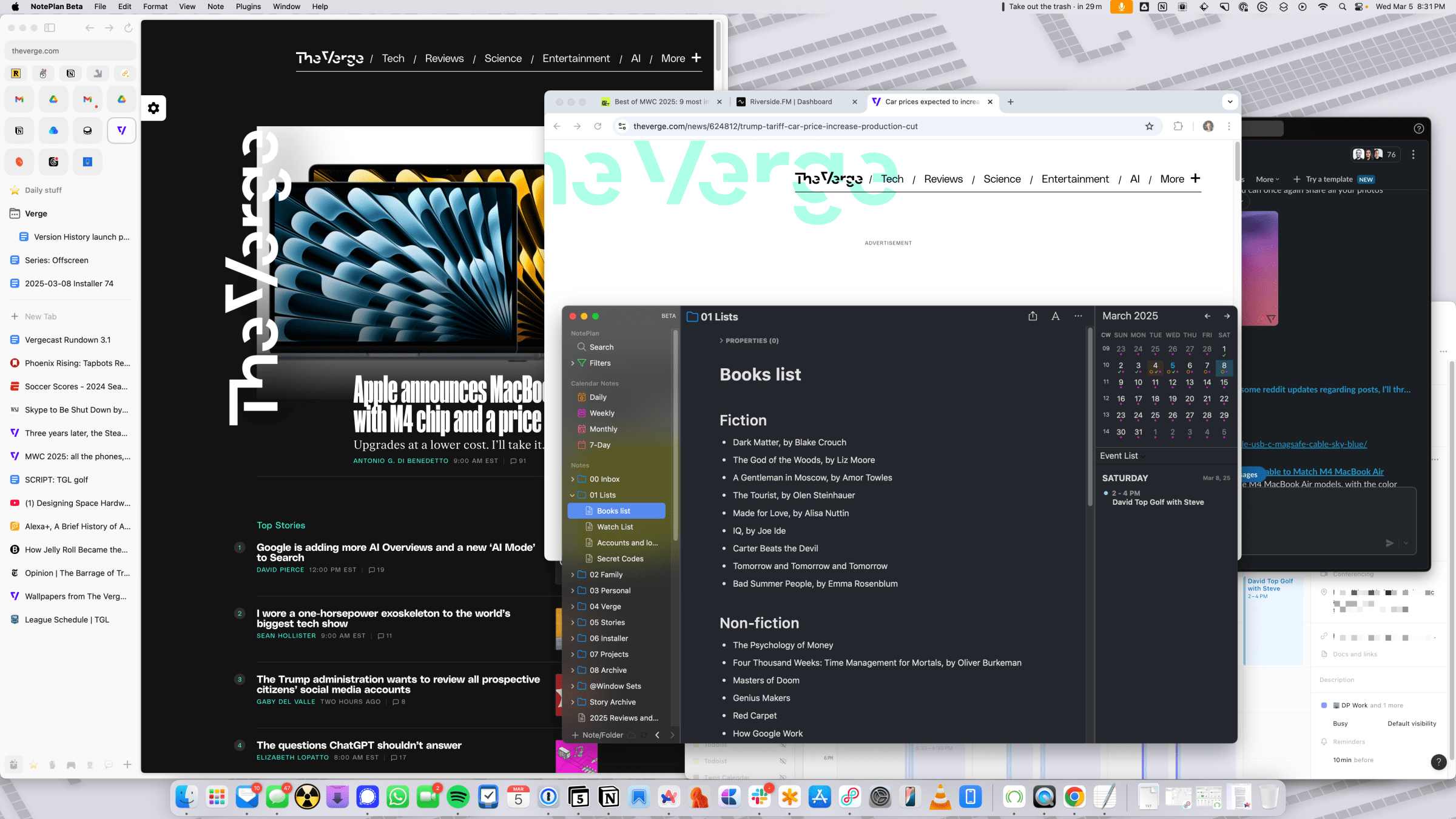Click New Tab in browser sidebar
This screenshot has width=1456, height=819.
(40, 316)
